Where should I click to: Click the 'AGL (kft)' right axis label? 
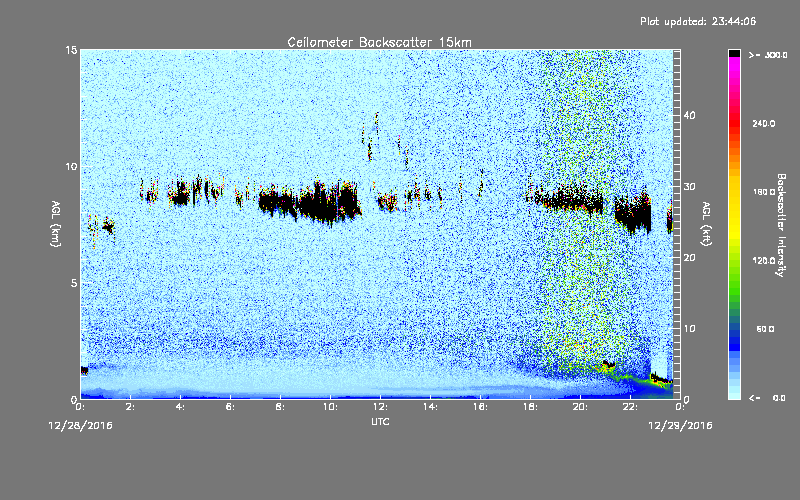[x=706, y=223]
